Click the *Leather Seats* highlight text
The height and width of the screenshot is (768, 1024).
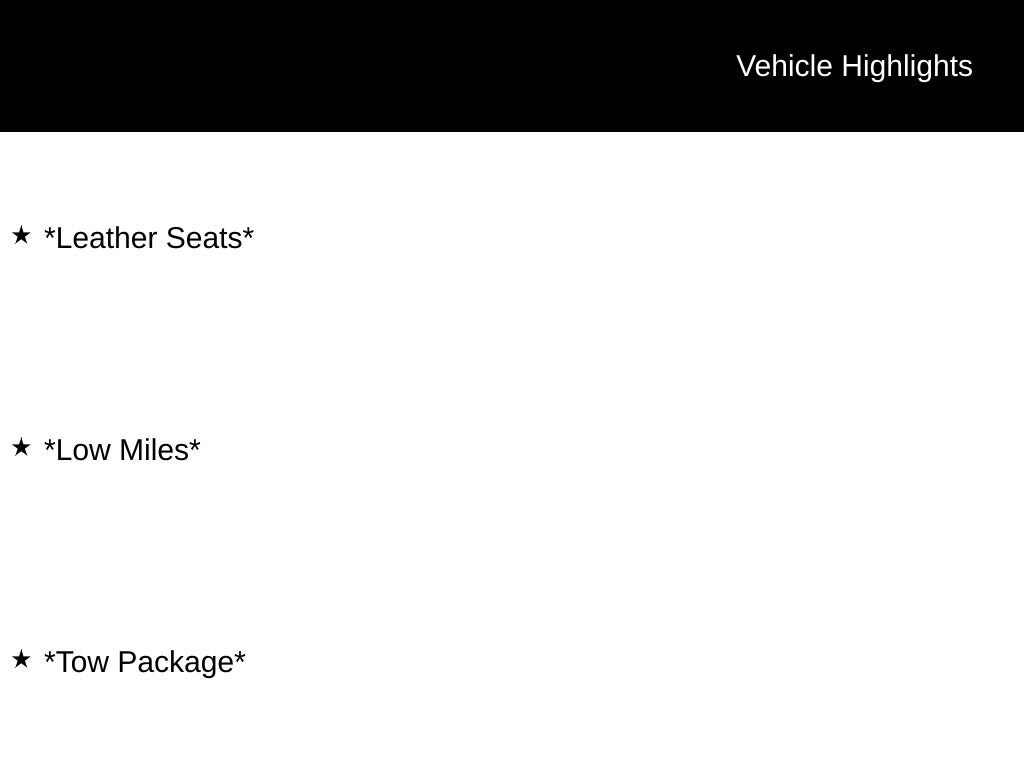(x=149, y=238)
